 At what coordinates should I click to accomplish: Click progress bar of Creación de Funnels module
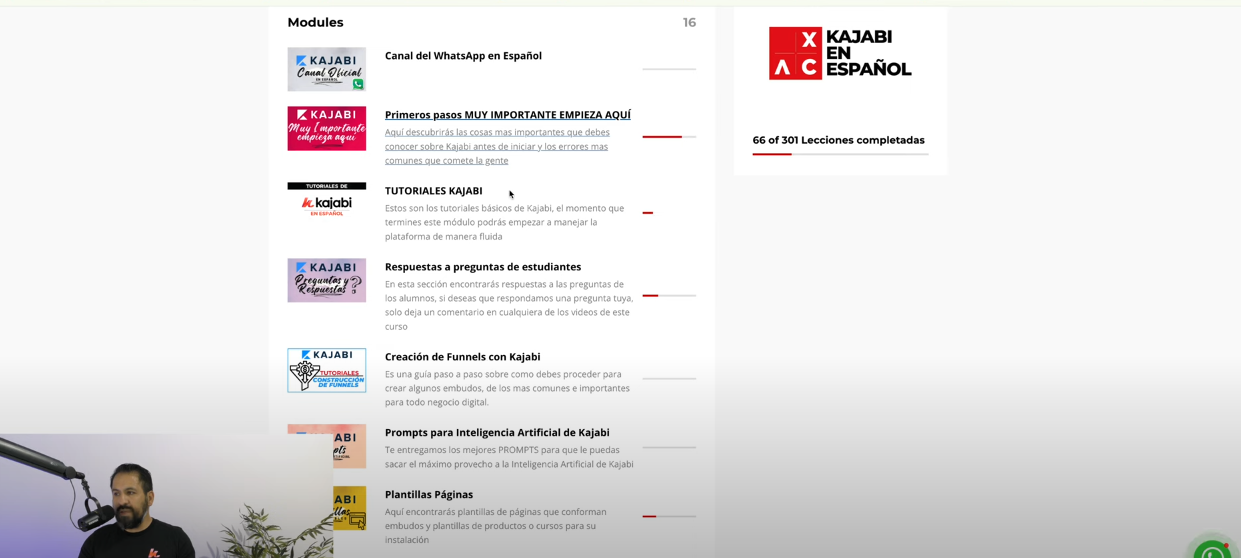[x=669, y=378]
